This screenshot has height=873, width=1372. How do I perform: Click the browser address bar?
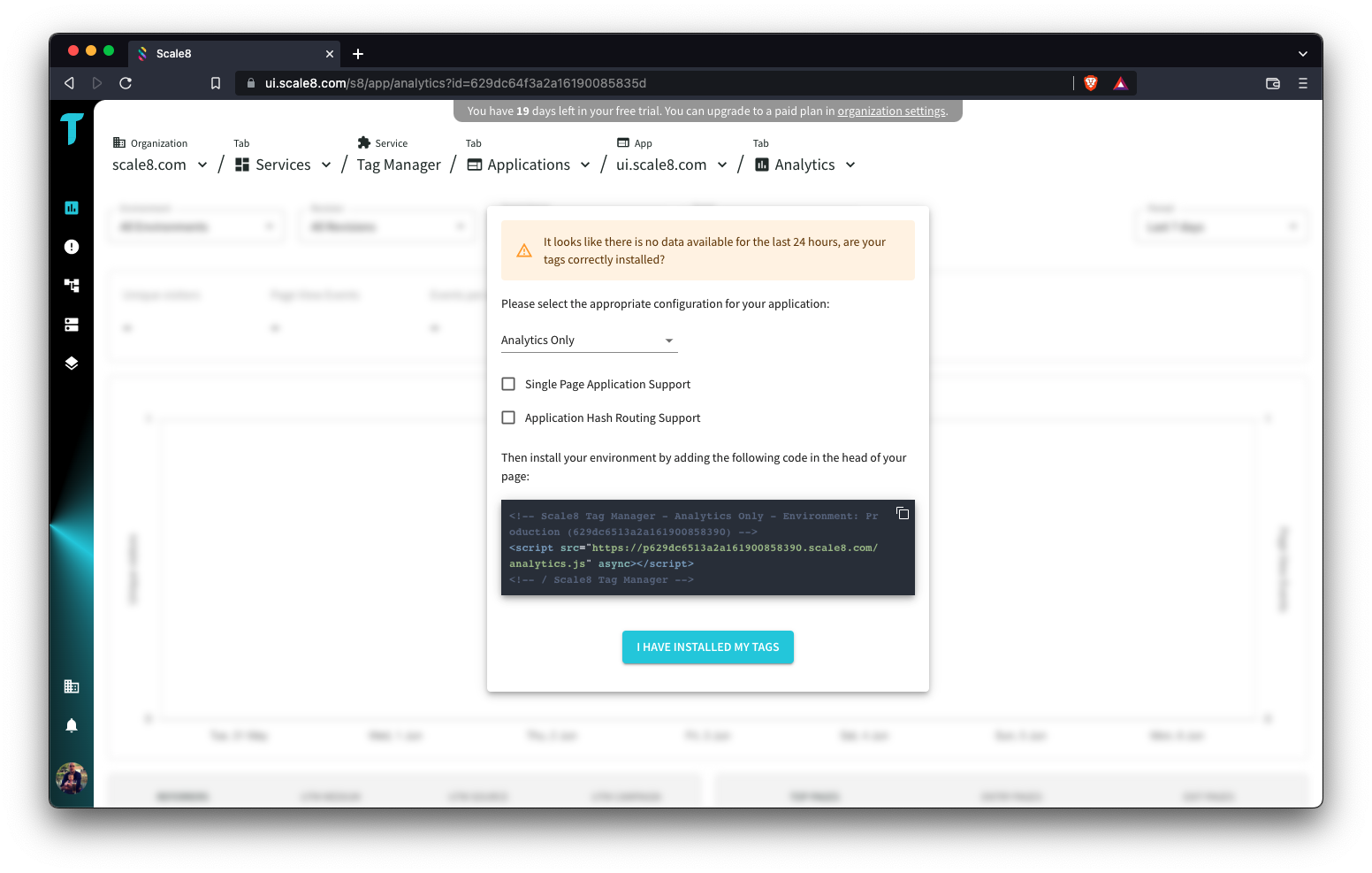(x=654, y=83)
